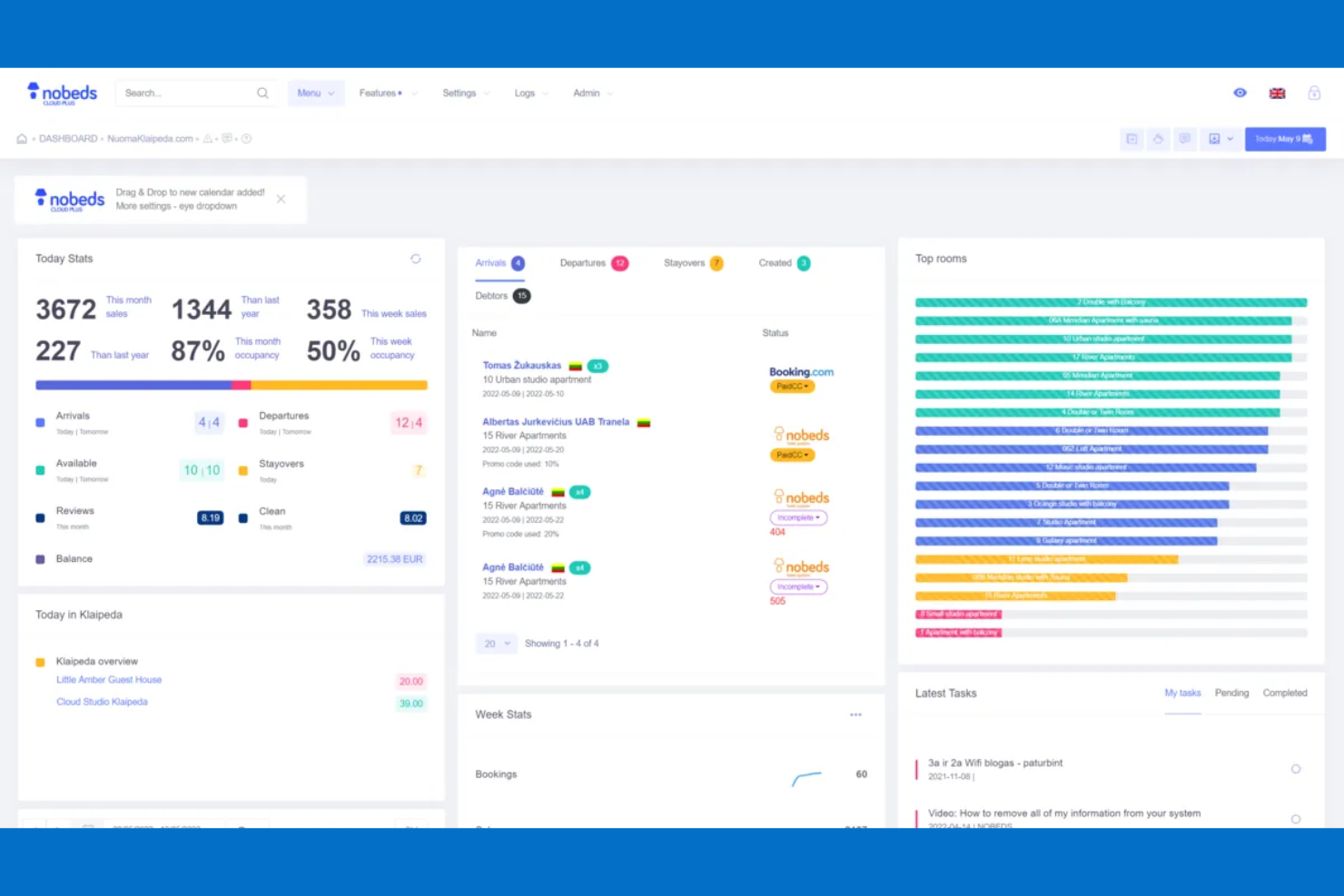This screenshot has width=1344, height=896.
Task: Toggle completion on the Video task
Action: 1296,818
